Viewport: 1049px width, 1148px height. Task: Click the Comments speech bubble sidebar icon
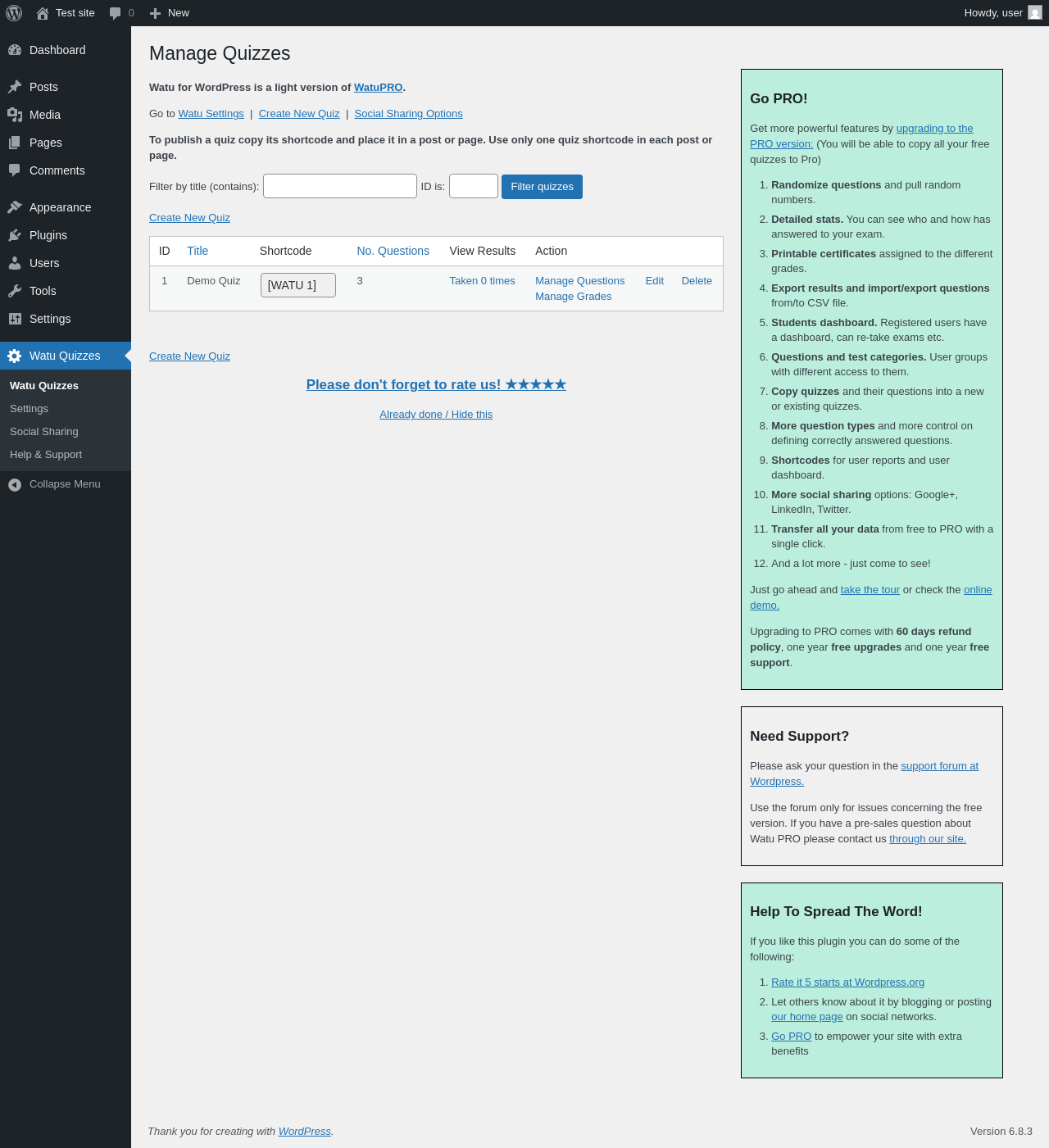[x=15, y=170]
